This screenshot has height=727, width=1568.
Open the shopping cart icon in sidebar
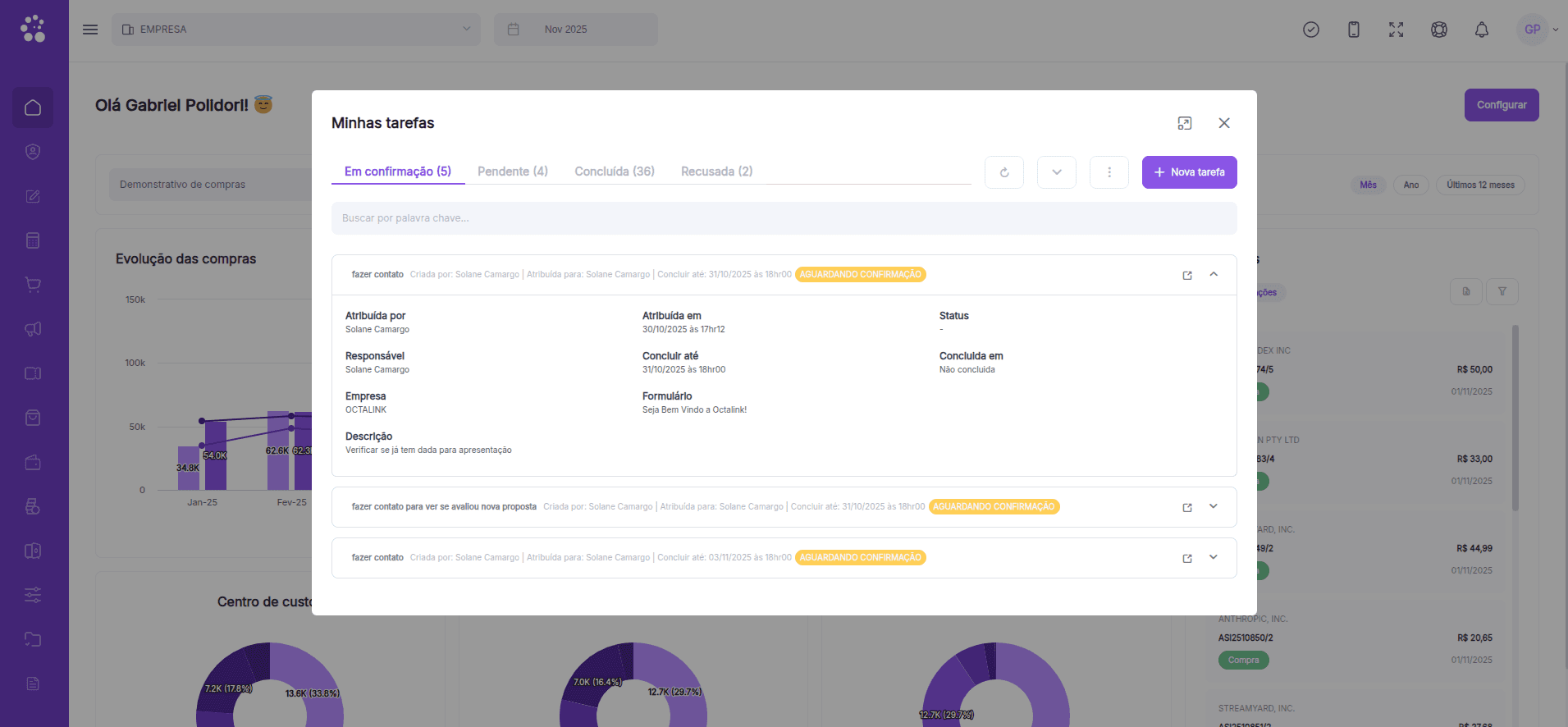[33, 285]
